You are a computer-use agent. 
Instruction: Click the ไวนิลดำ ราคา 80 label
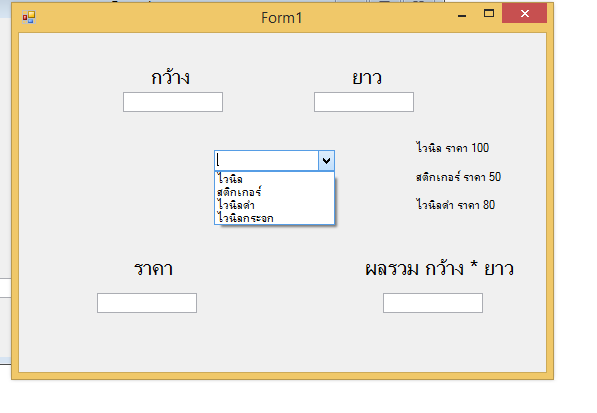point(455,205)
